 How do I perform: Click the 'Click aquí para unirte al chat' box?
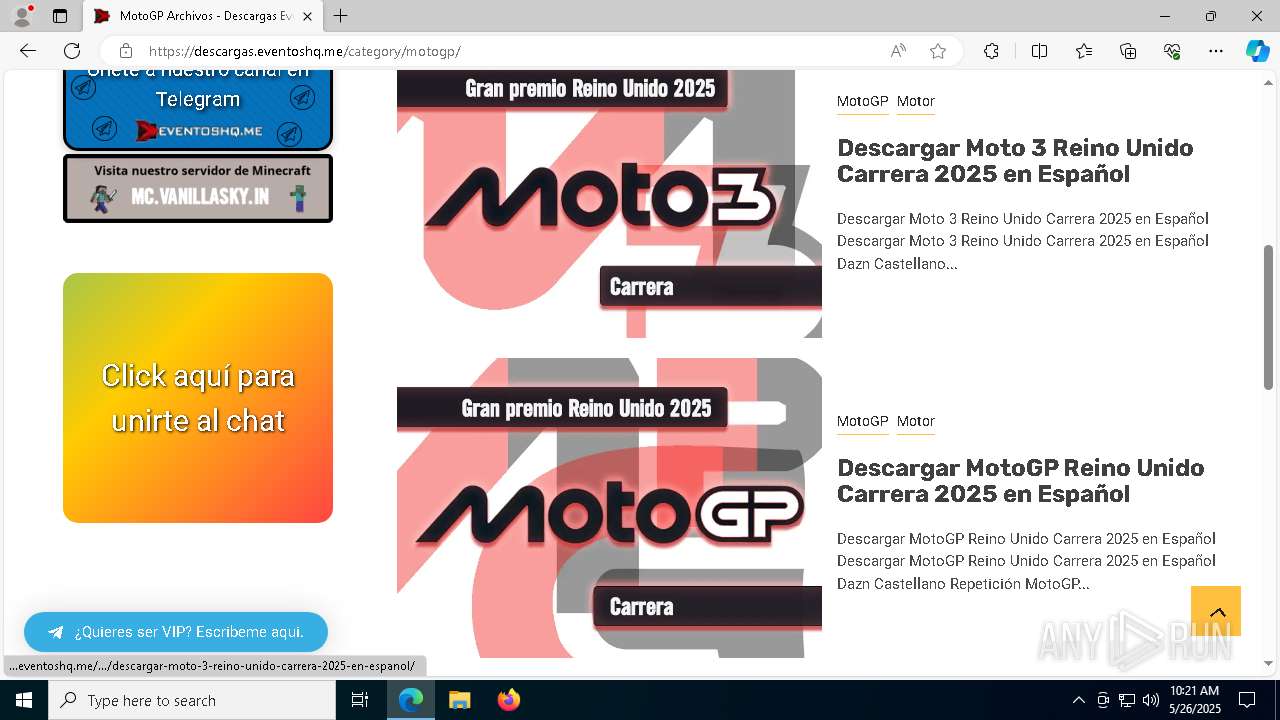(198, 398)
